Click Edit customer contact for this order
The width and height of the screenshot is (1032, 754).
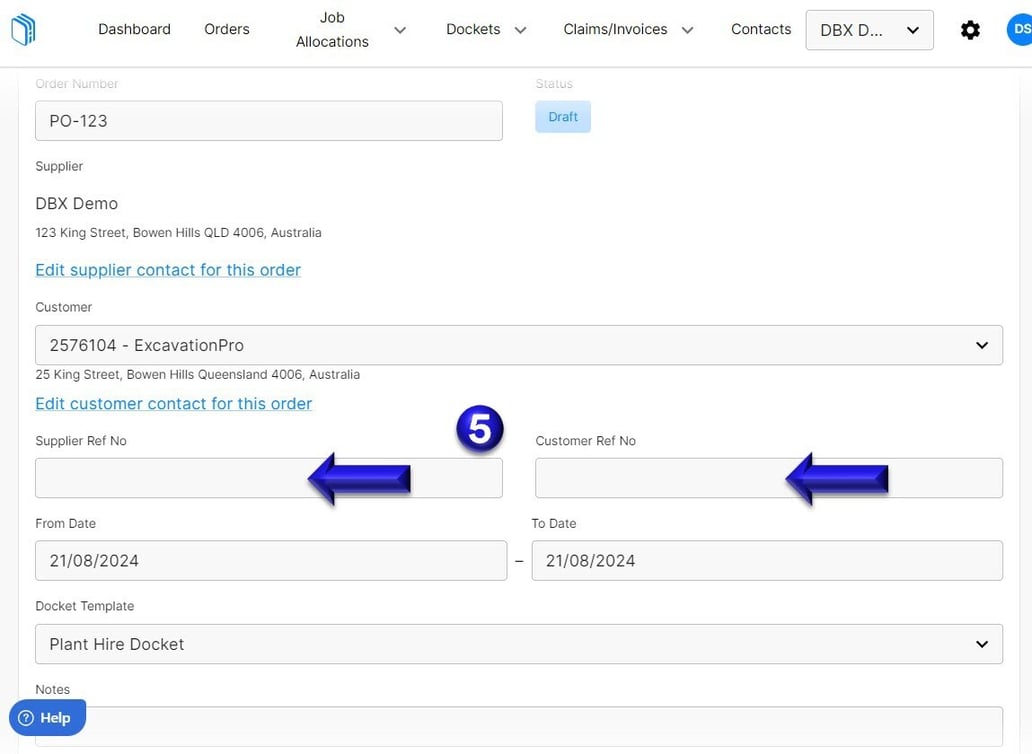pyautogui.click(x=173, y=403)
